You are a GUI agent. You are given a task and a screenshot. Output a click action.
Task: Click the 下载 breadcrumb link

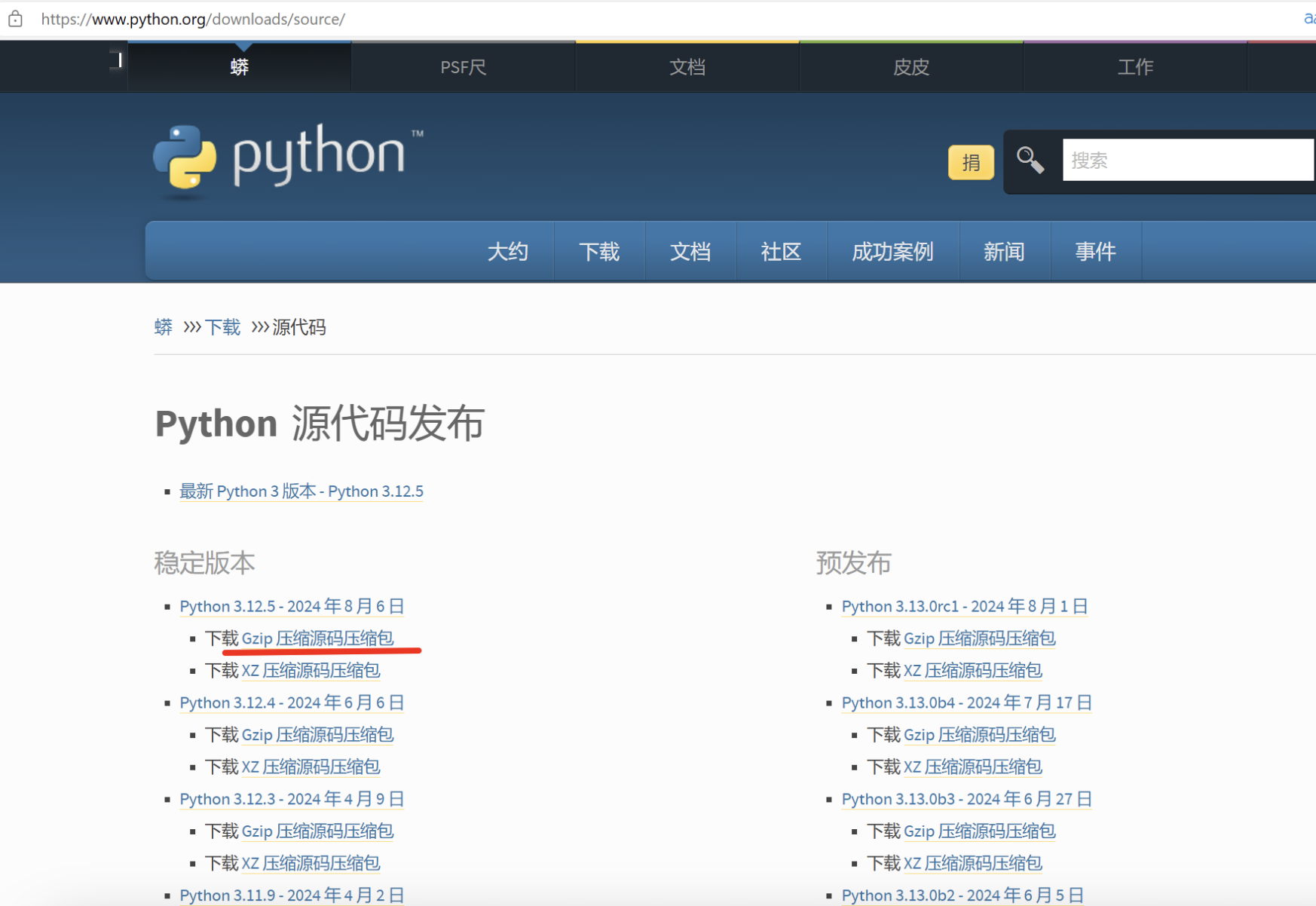click(222, 327)
